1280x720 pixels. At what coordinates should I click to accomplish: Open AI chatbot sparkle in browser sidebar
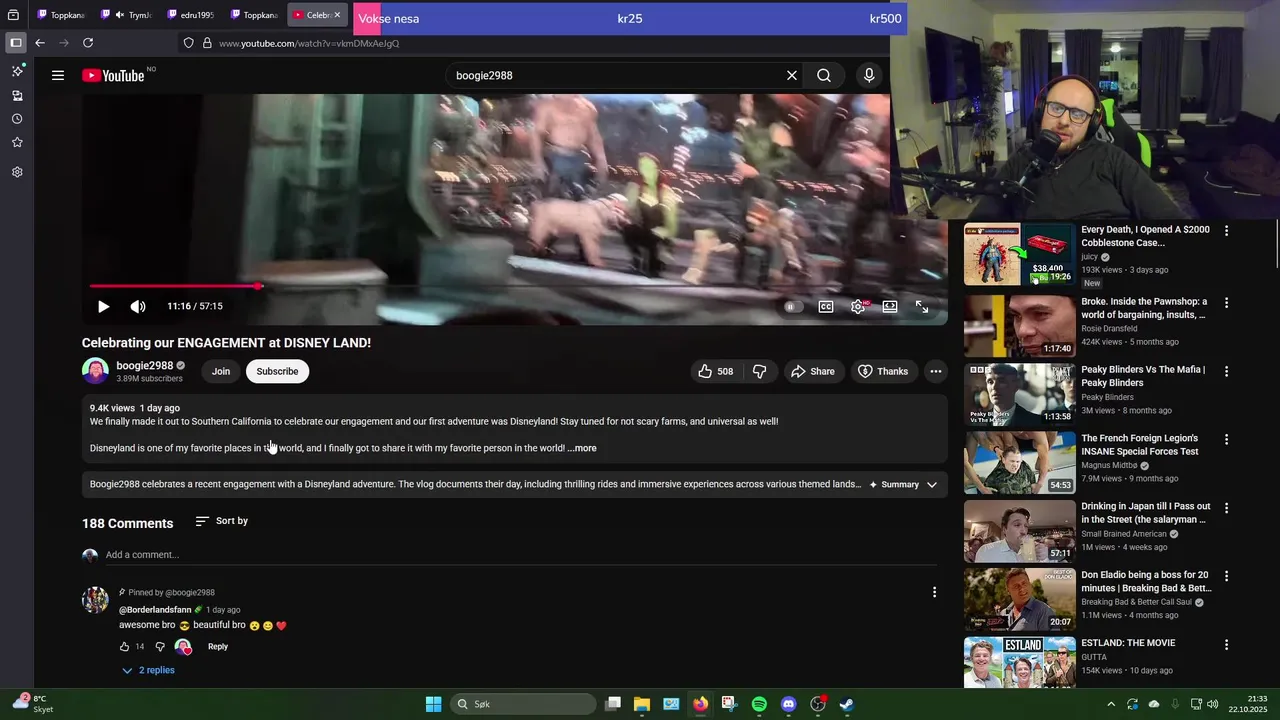17,71
